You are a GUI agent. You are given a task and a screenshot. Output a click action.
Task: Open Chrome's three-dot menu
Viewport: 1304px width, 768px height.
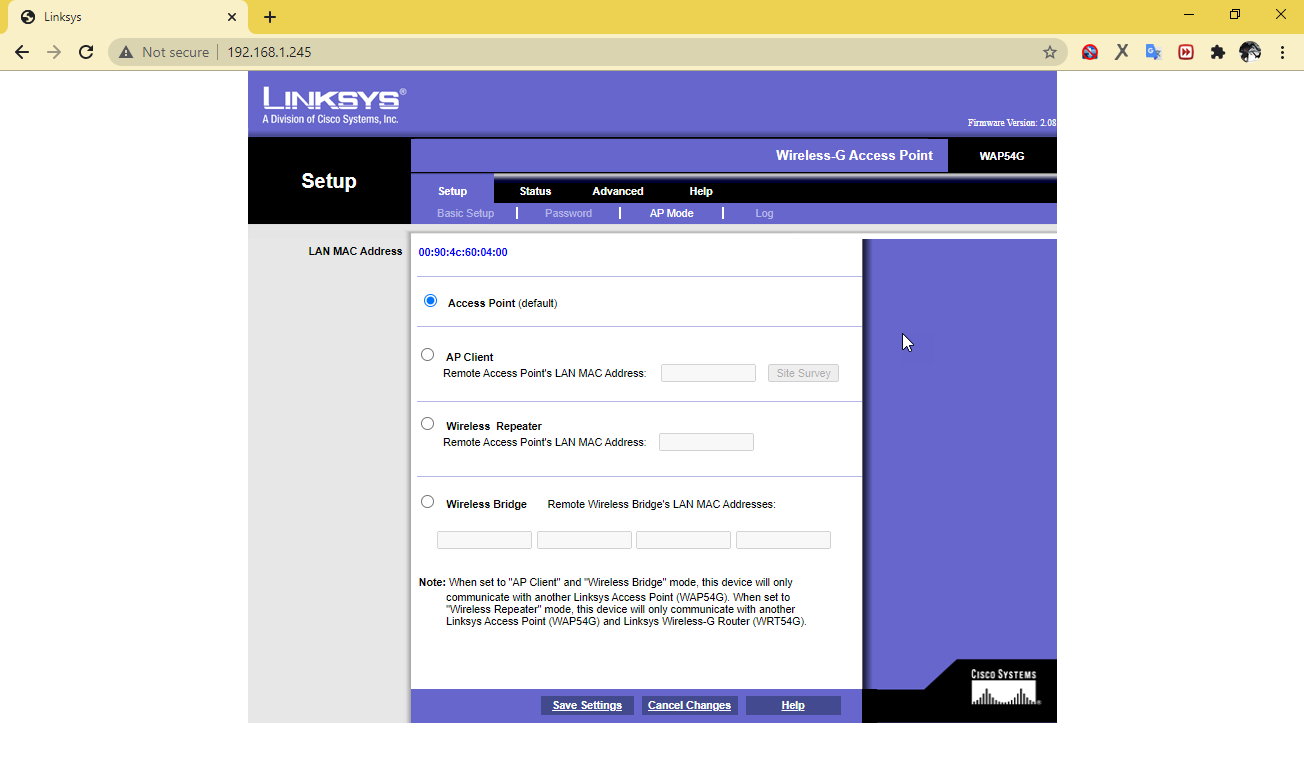[1282, 52]
